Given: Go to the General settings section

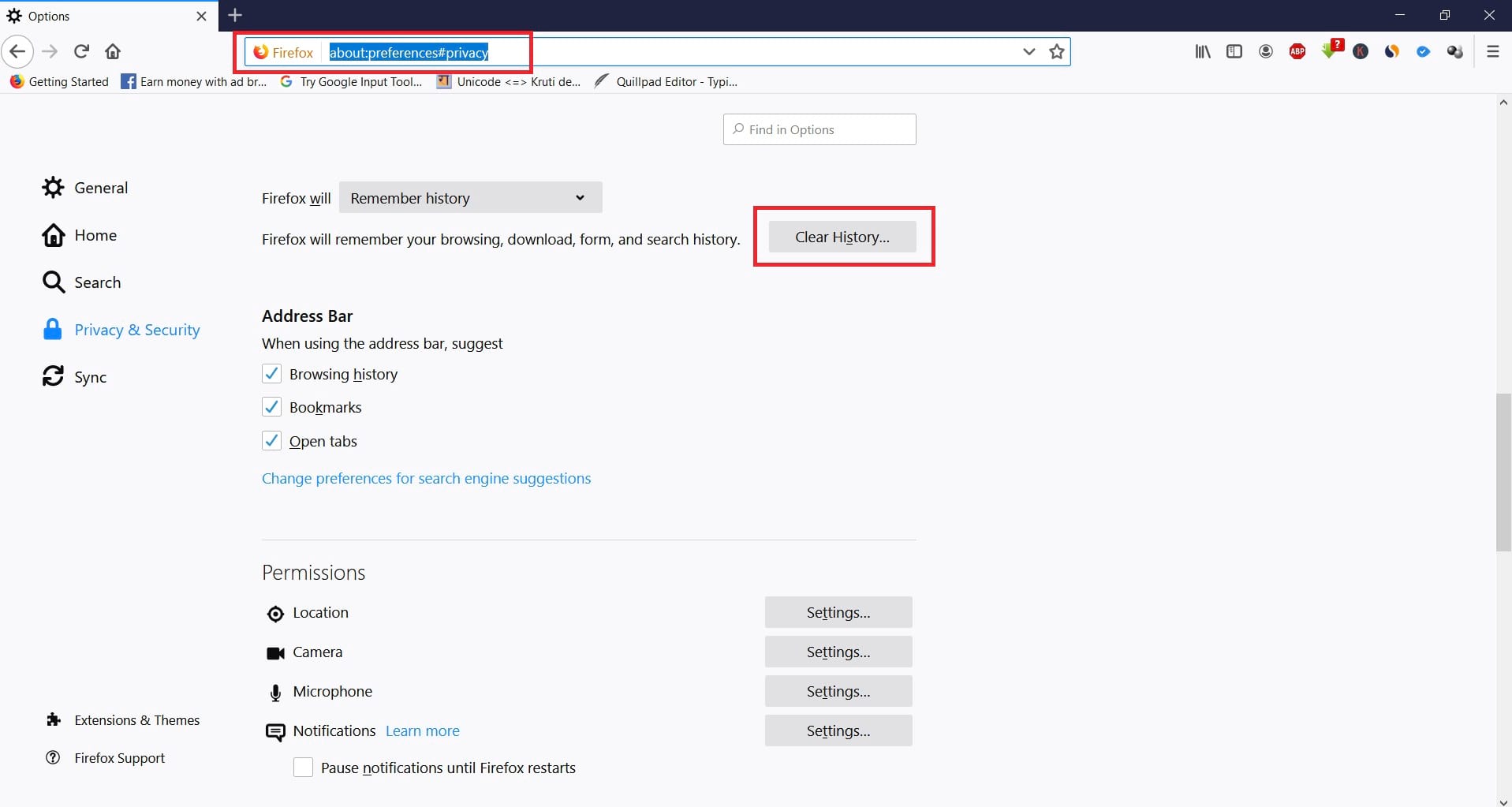Looking at the screenshot, I should 102,188.
